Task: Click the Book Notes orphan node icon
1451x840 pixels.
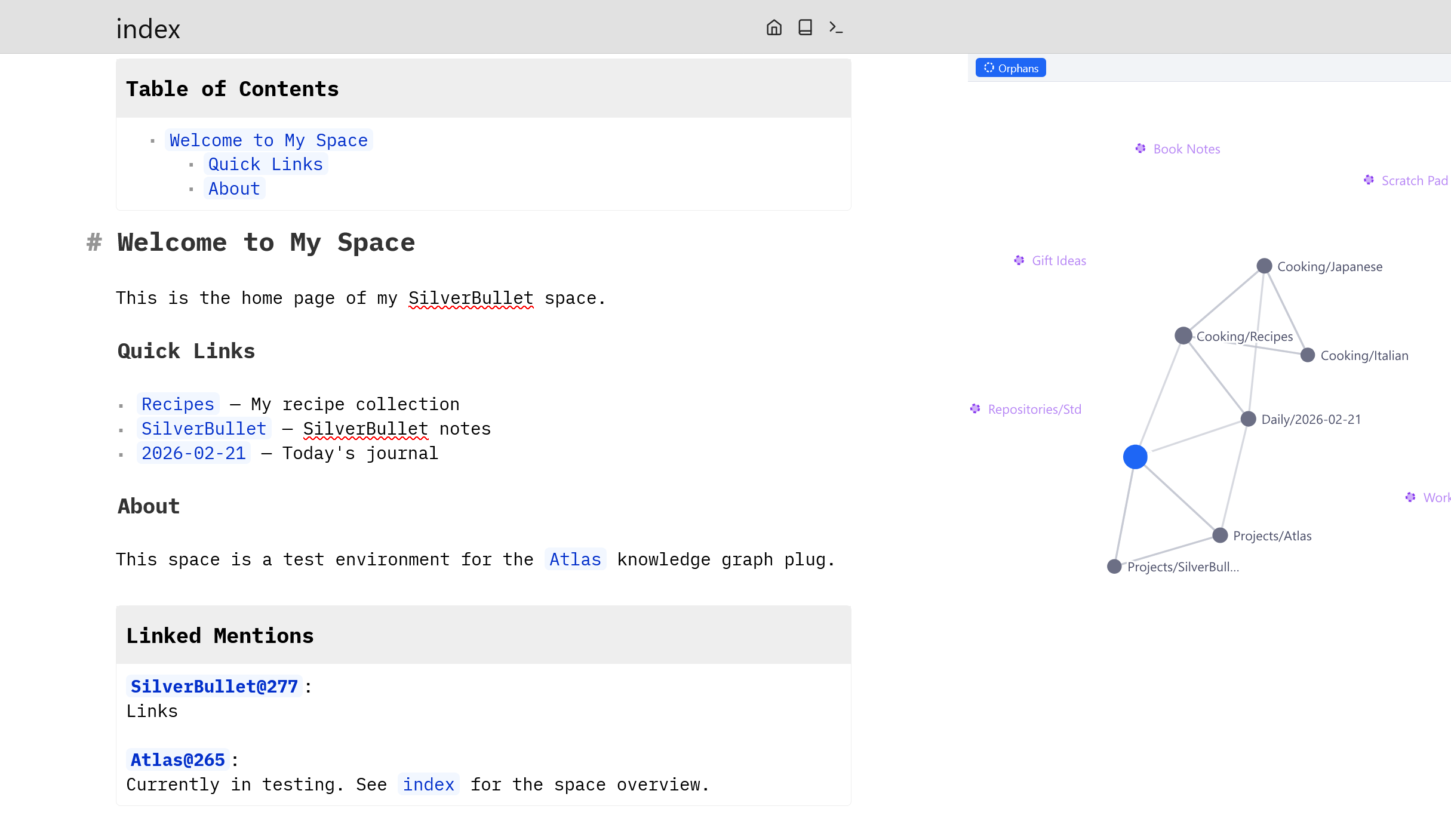Action: (1140, 149)
